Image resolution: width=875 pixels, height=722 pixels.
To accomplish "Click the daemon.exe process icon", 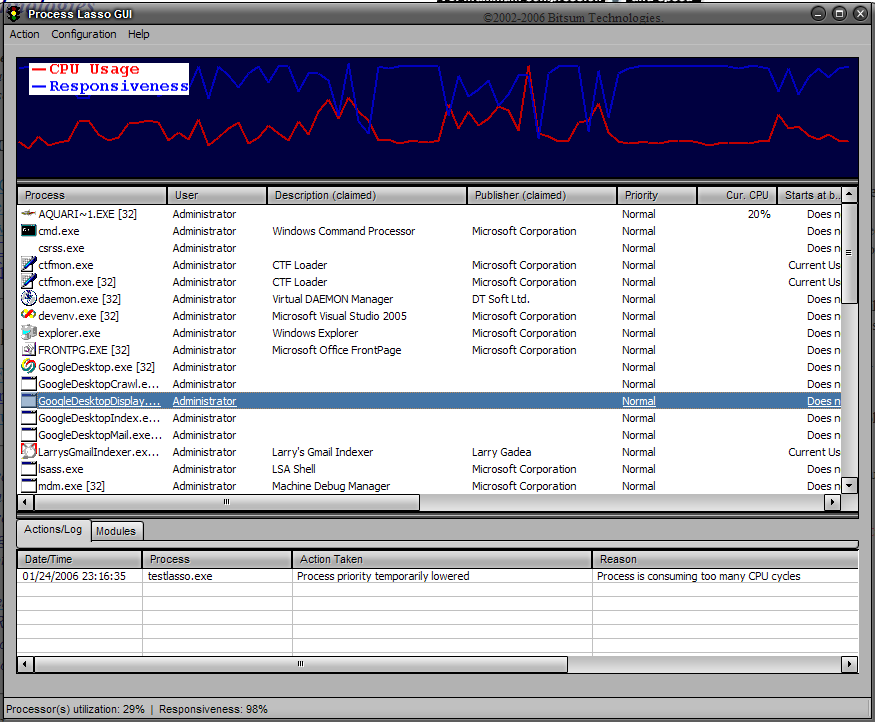I will [x=29, y=299].
